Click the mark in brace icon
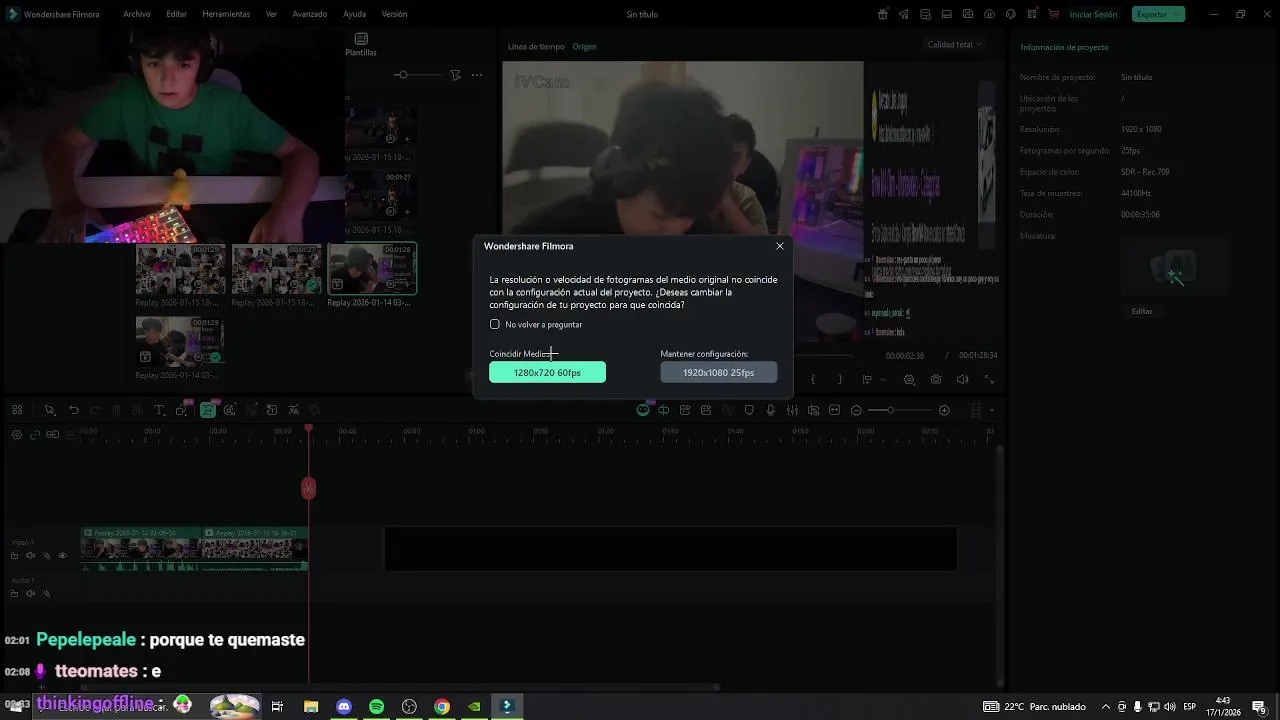 [813, 380]
